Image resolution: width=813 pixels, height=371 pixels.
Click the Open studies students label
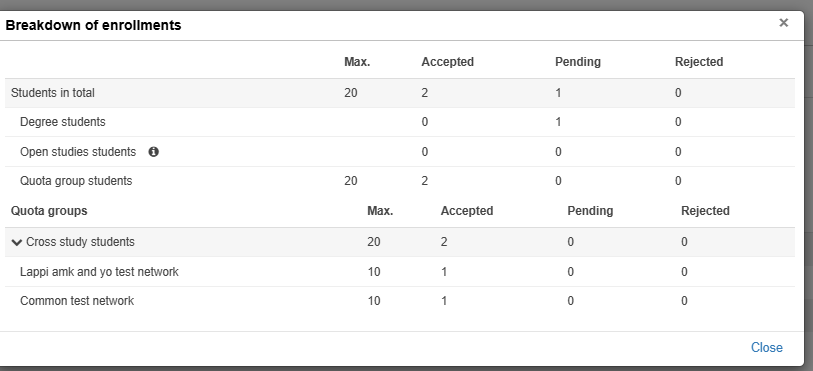(x=78, y=152)
